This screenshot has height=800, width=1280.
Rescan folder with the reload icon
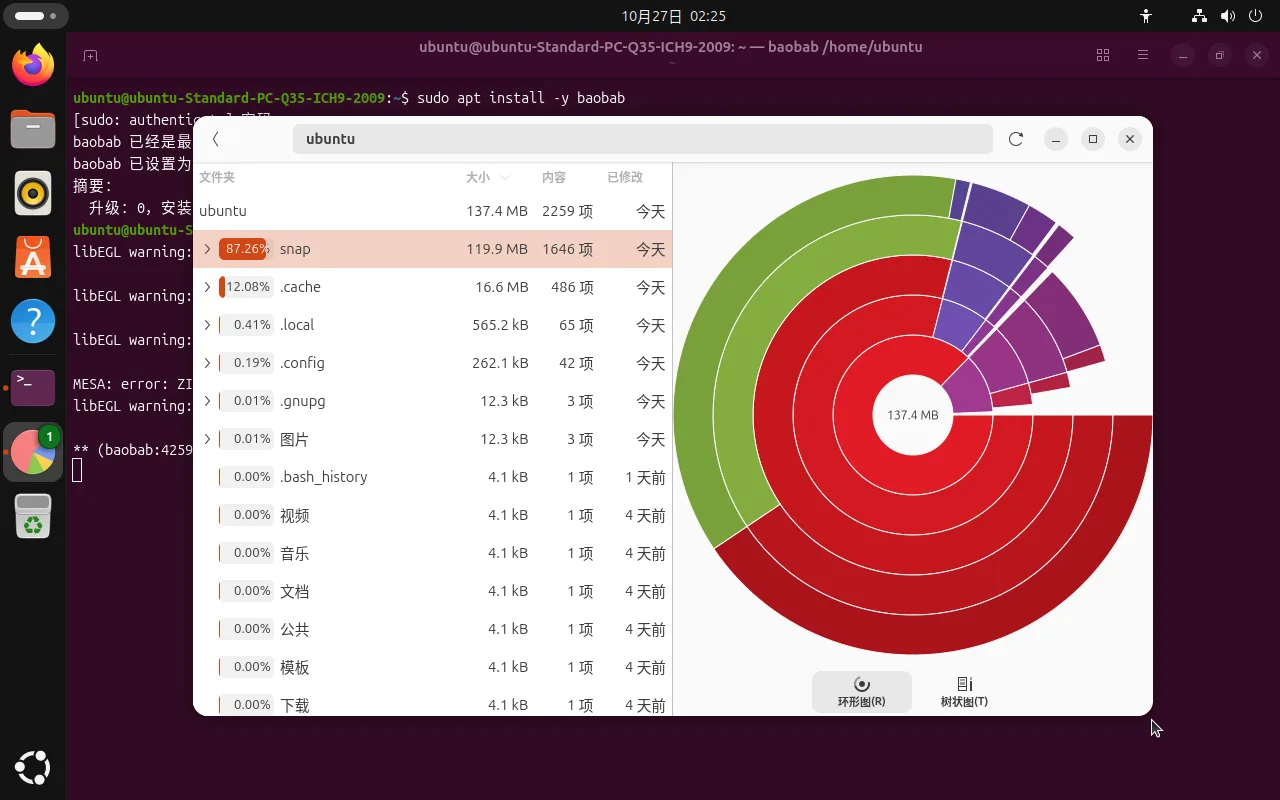coord(1016,139)
